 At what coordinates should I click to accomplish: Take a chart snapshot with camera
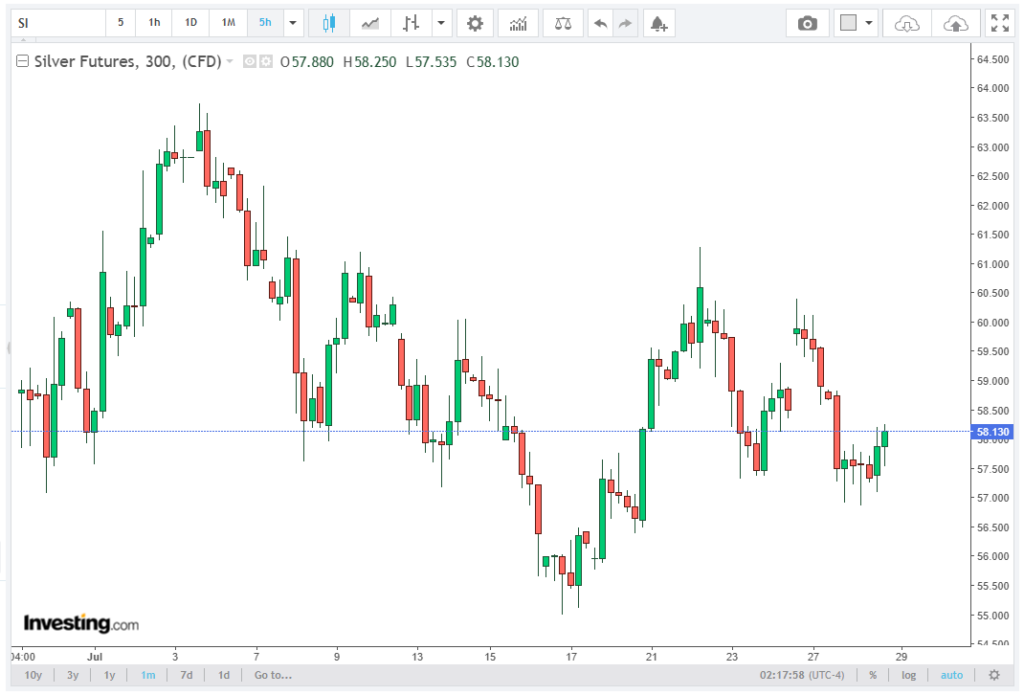point(807,24)
